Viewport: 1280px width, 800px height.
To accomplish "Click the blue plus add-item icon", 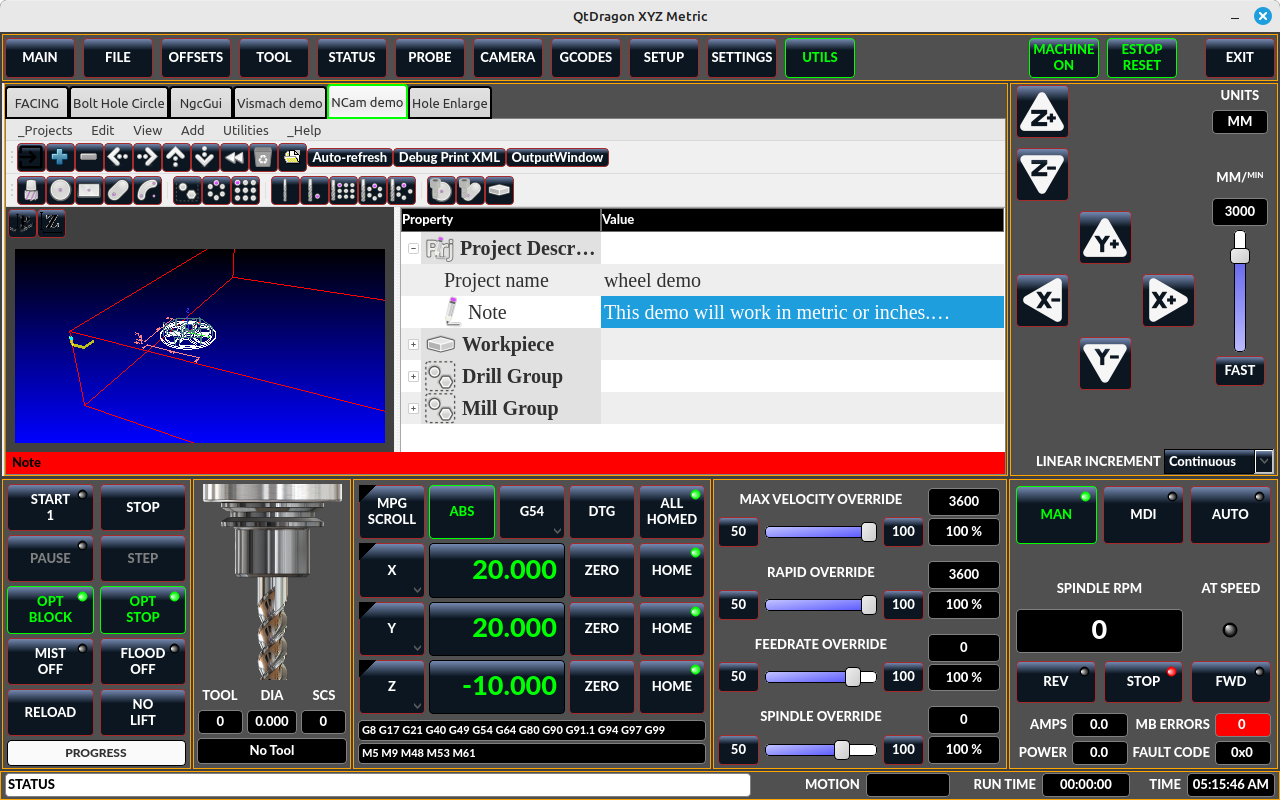I will click(x=59, y=157).
